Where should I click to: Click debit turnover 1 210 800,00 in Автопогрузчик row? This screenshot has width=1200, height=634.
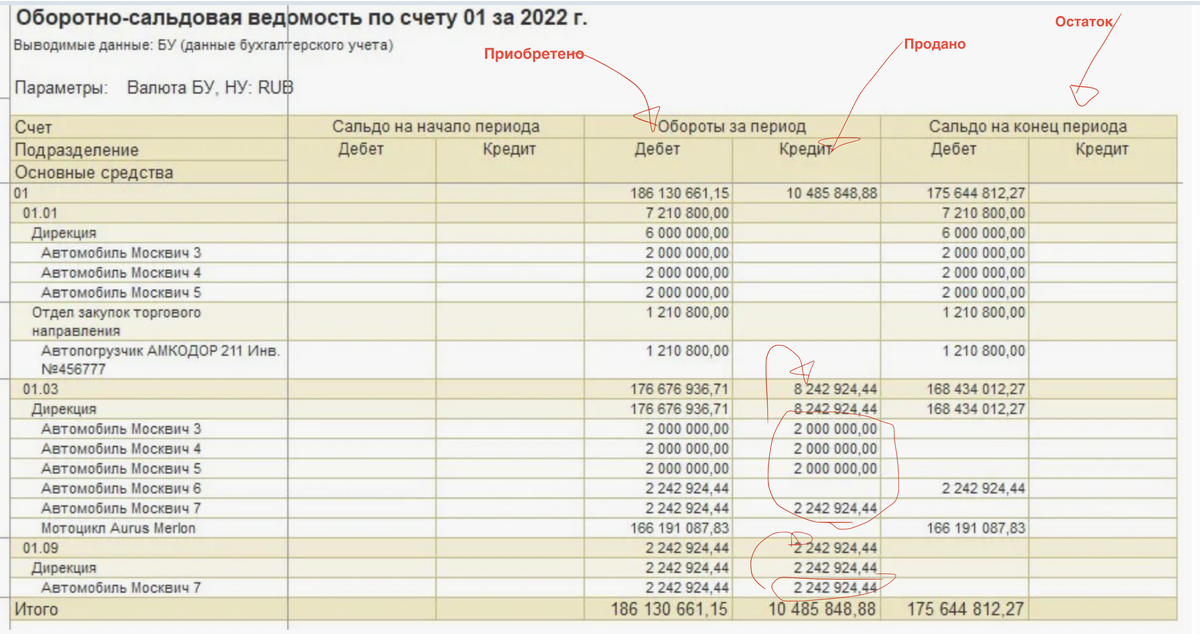click(x=688, y=352)
